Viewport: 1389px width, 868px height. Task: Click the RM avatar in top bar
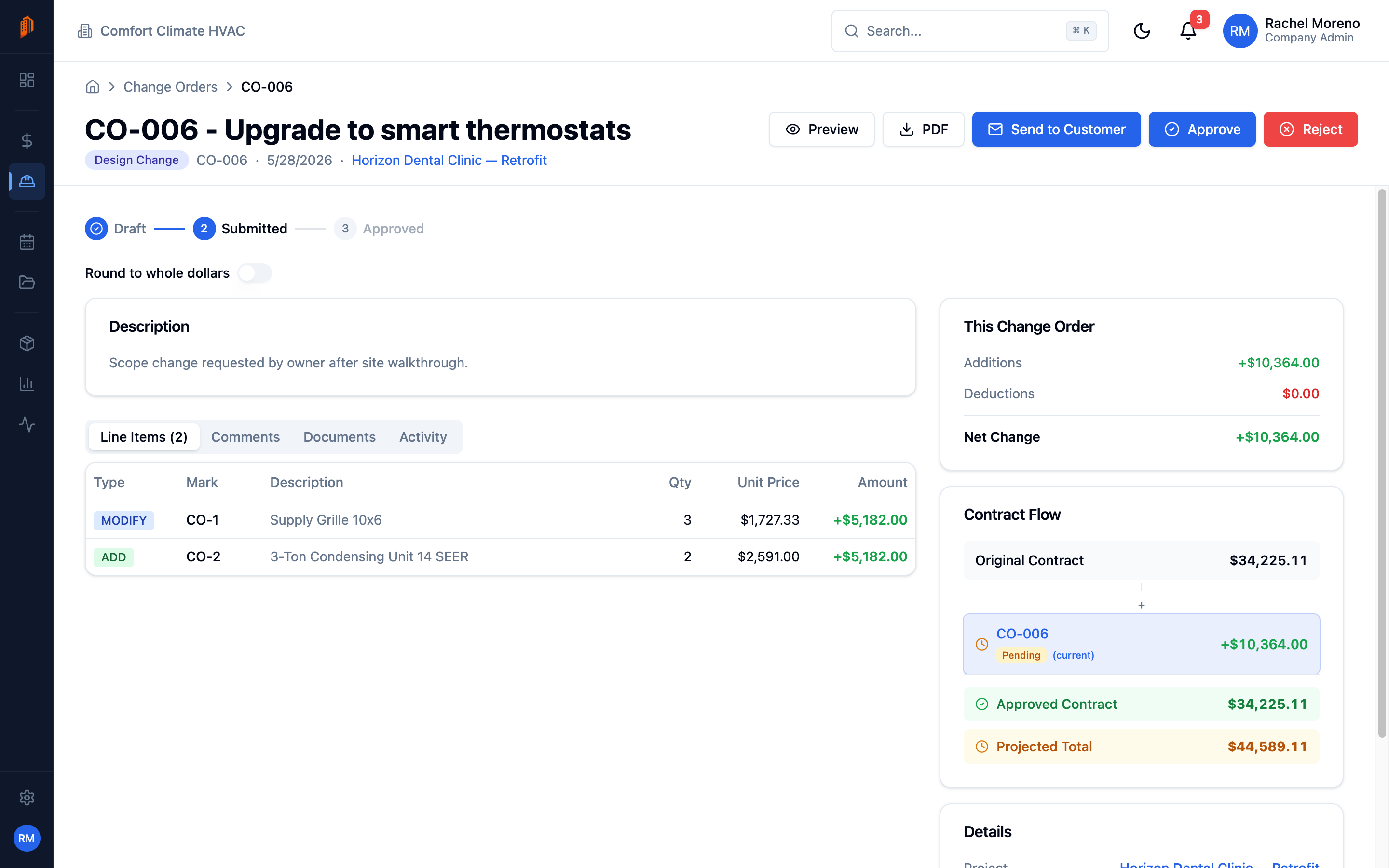(x=1240, y=31)
